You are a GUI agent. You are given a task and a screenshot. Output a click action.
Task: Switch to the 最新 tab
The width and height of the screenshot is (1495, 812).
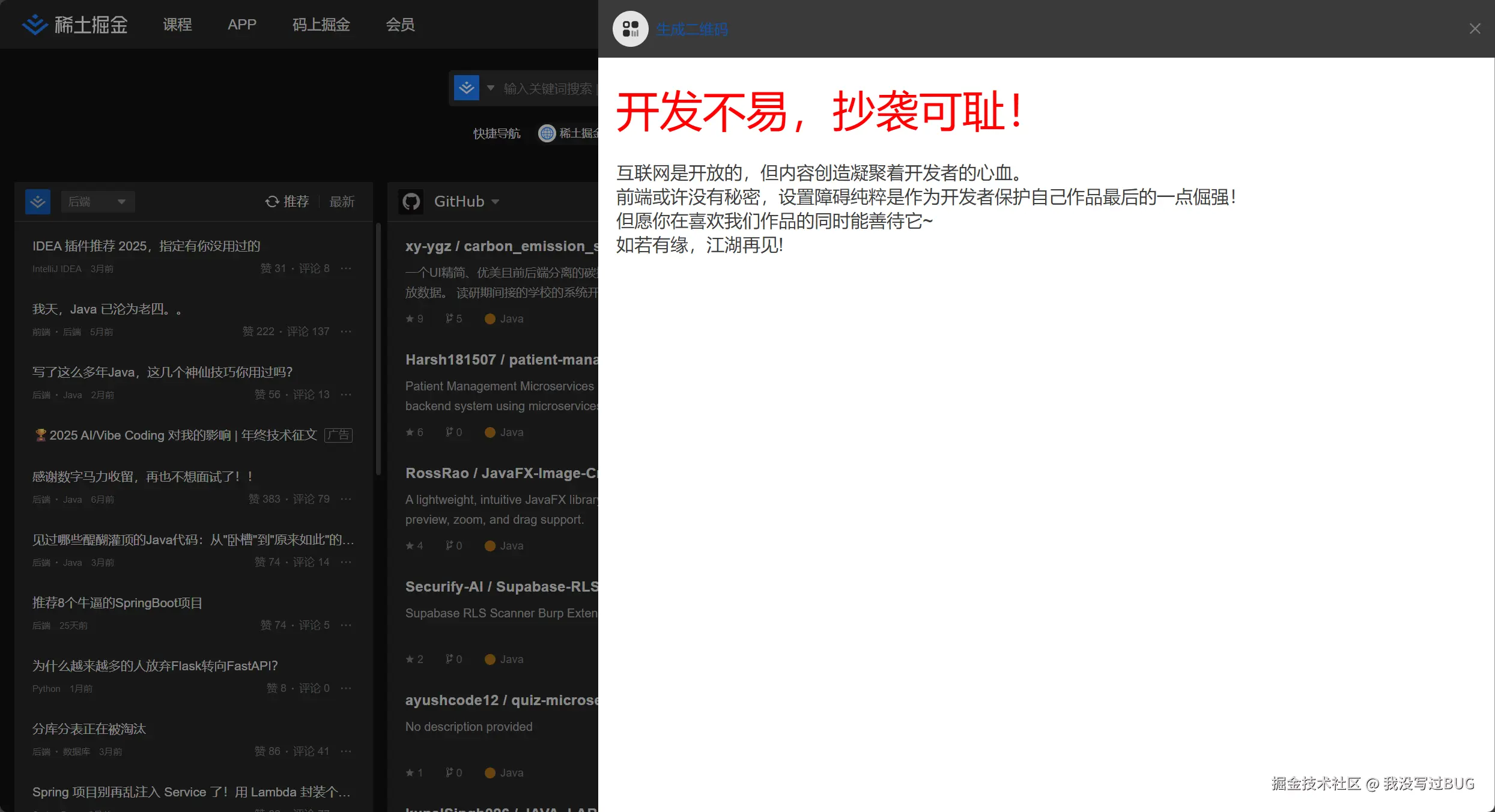[342, 201]
